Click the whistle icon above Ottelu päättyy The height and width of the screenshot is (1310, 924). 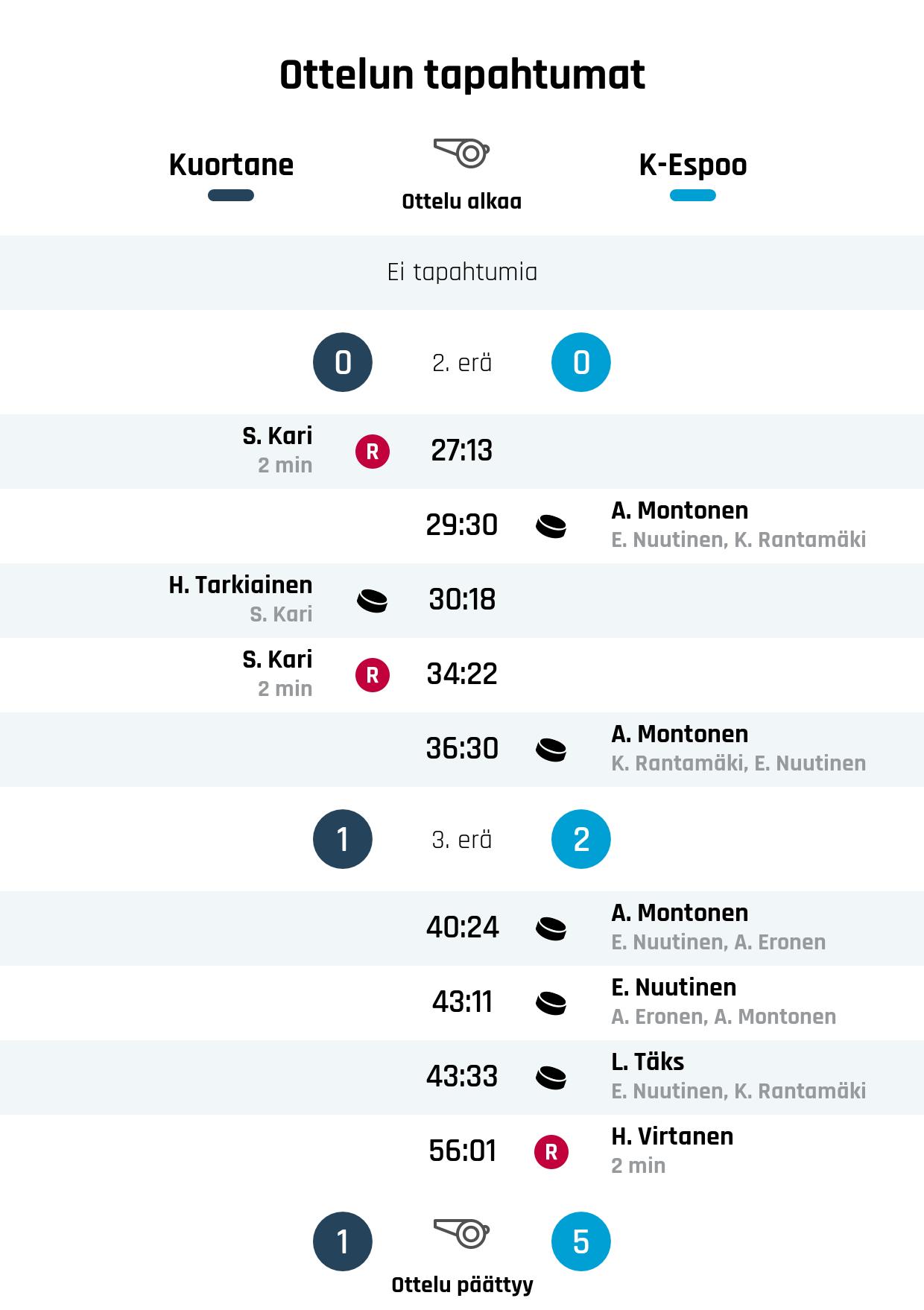(x=461, y=1233)
